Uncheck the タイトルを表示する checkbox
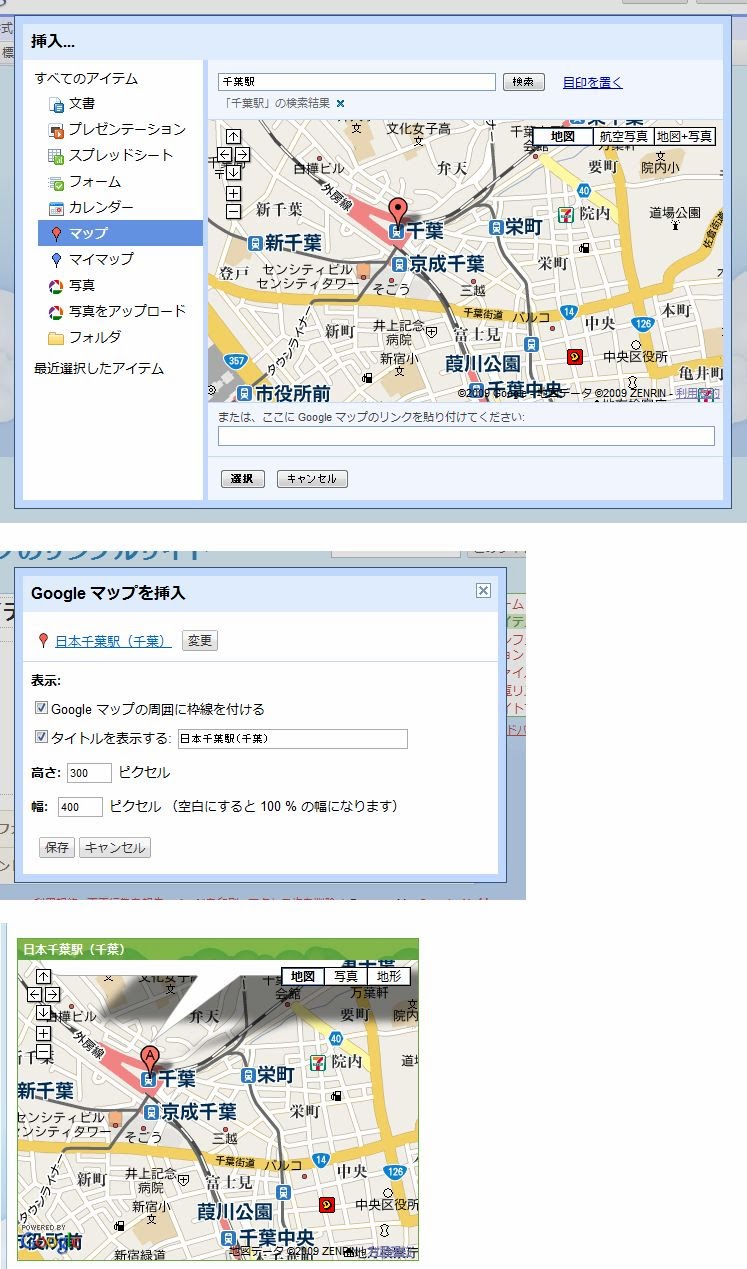Image resolution: width=747 pixels, height=1269 pixels. pyautogui.click(x=42, y=738)
